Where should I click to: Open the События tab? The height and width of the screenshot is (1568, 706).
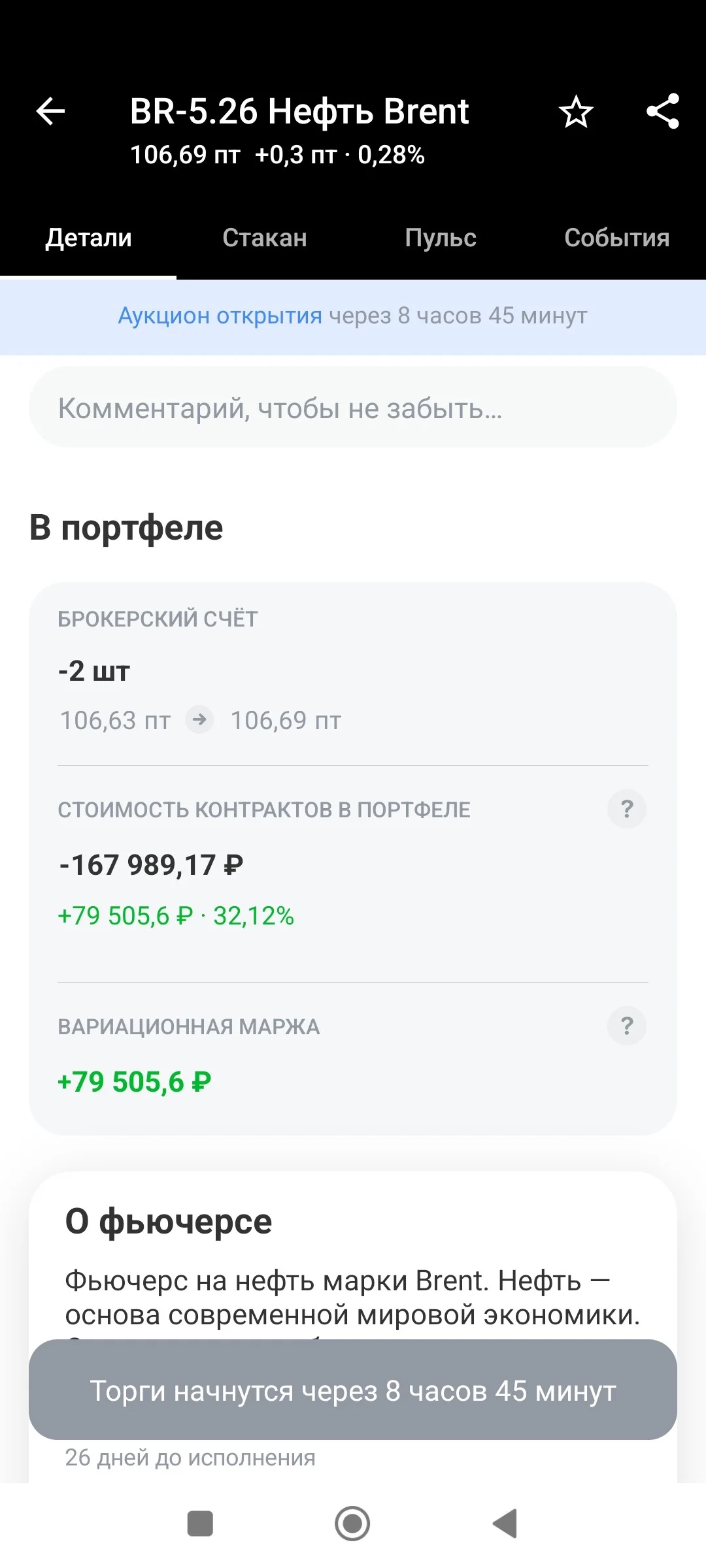(617, 238)
